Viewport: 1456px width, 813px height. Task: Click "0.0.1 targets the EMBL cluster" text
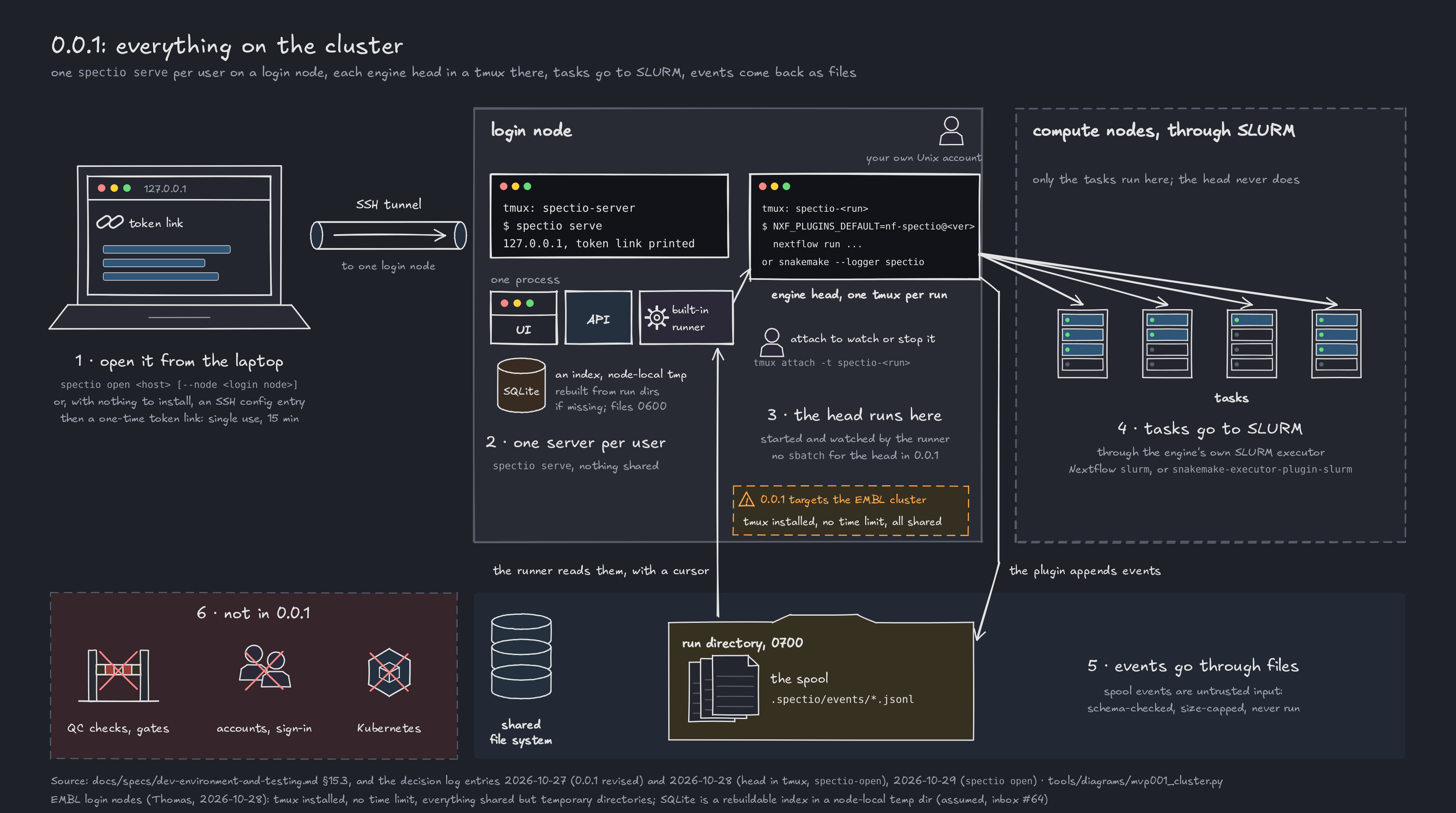[843, 499]
